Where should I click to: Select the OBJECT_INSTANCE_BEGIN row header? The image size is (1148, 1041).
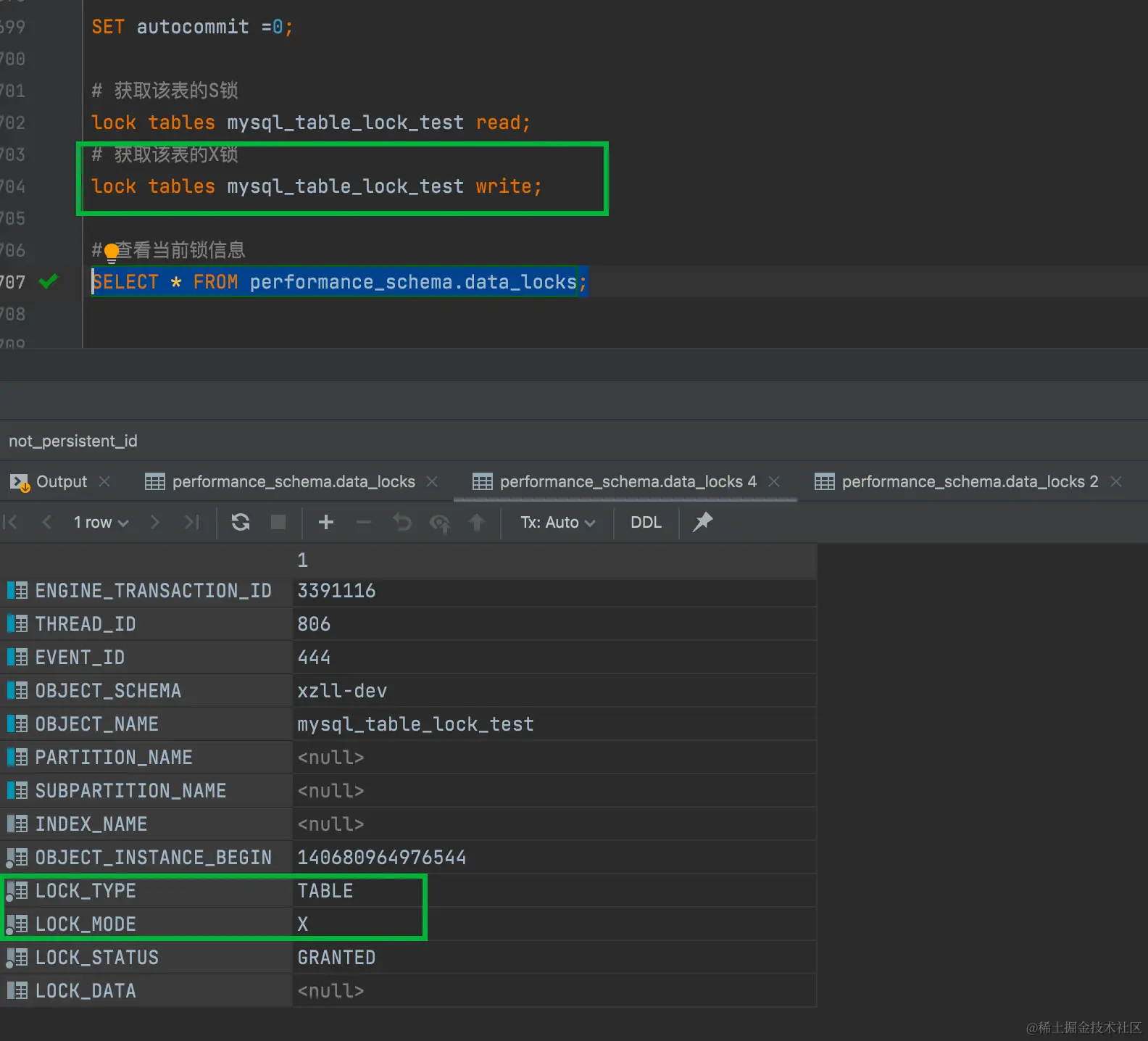coord(146,858)
